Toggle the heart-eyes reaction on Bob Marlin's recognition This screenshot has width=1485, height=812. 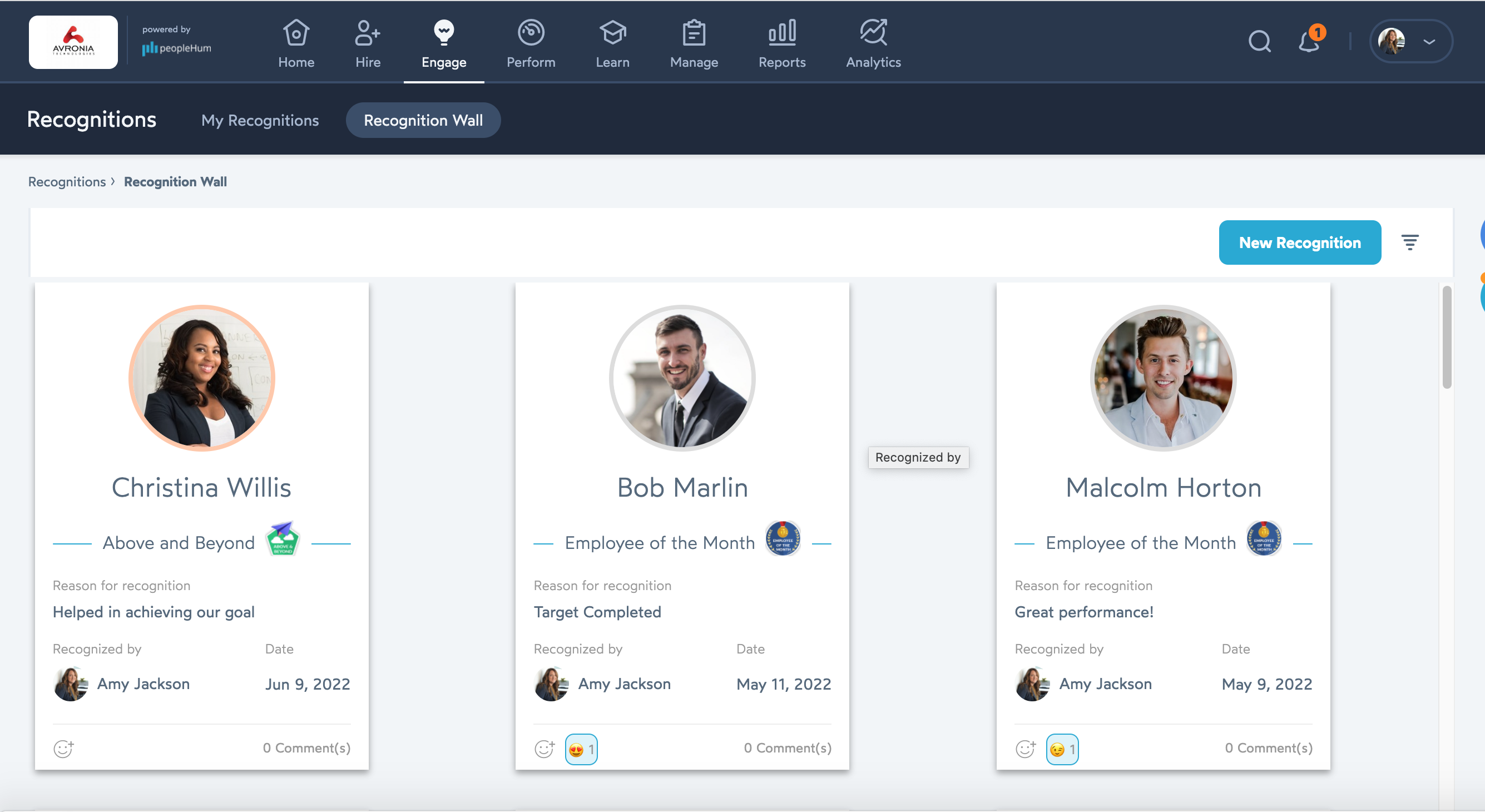point(581,749)
